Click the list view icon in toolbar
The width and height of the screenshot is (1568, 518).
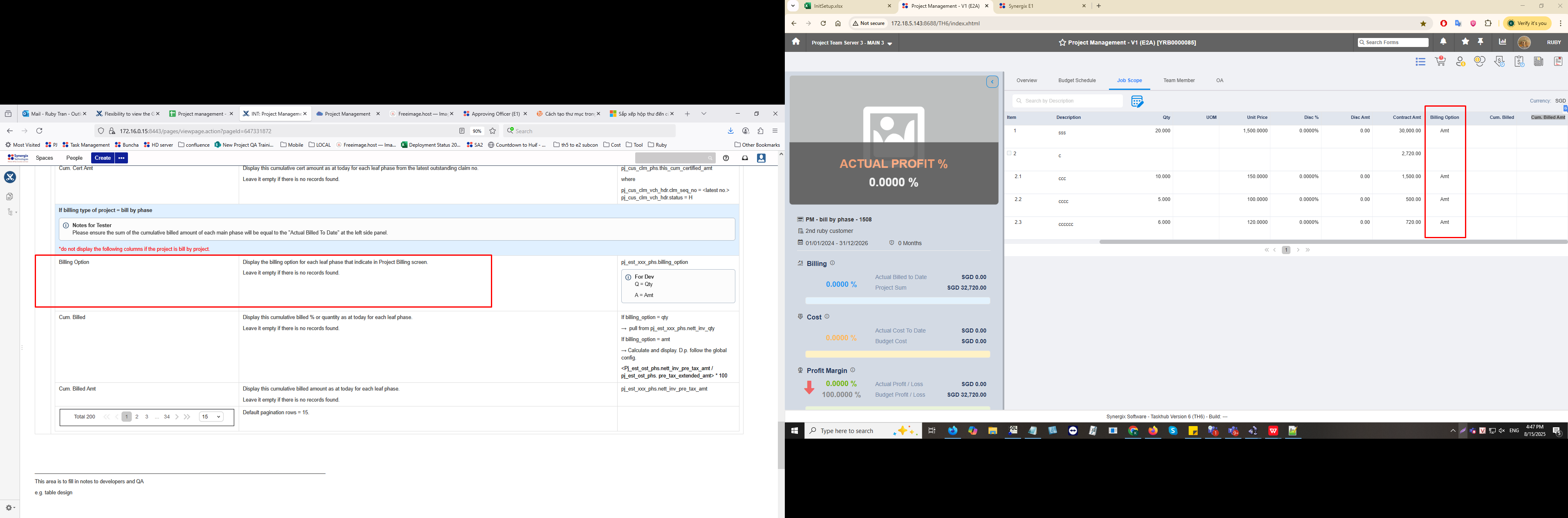pos(1420,61)
